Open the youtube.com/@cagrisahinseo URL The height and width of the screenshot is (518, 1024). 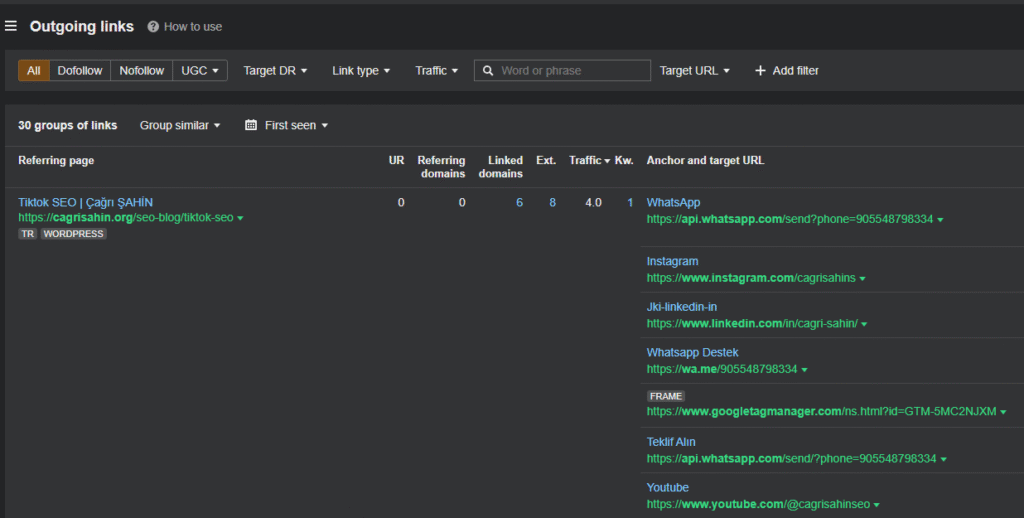coord(758,504)
